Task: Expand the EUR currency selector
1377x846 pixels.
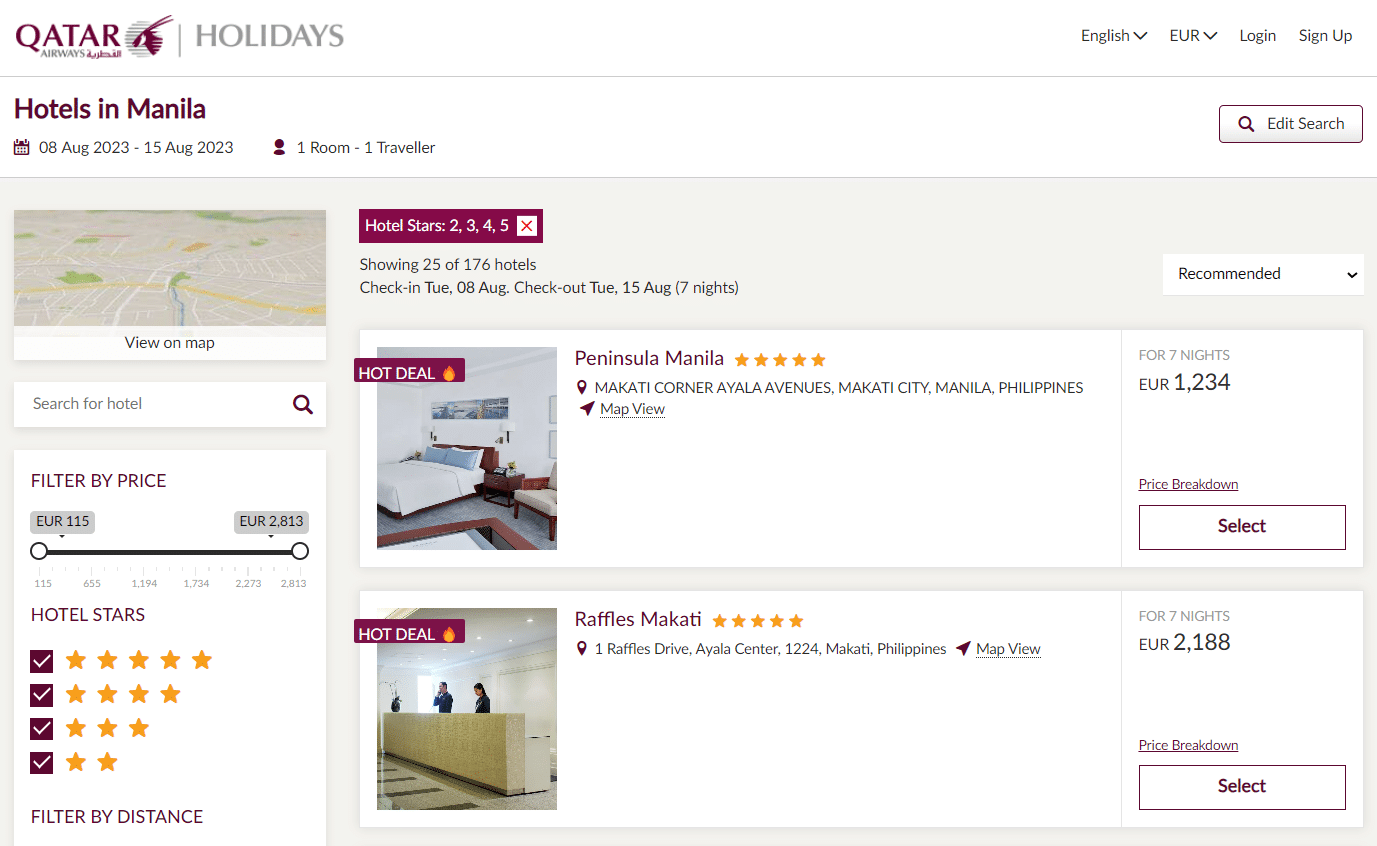Action: [x=1193, y=36]
